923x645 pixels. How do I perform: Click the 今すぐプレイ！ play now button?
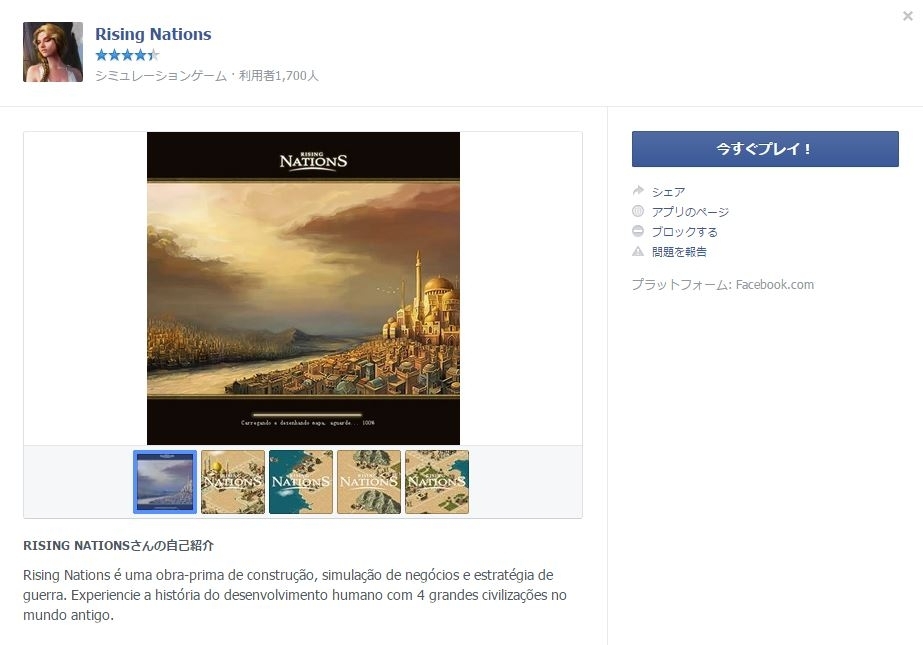[765, 149]
